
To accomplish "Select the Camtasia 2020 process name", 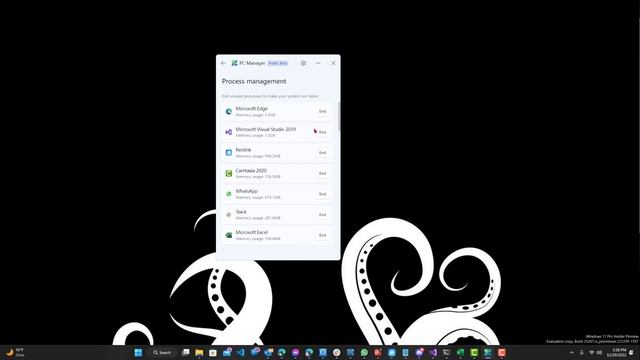I will click(251, 171).
